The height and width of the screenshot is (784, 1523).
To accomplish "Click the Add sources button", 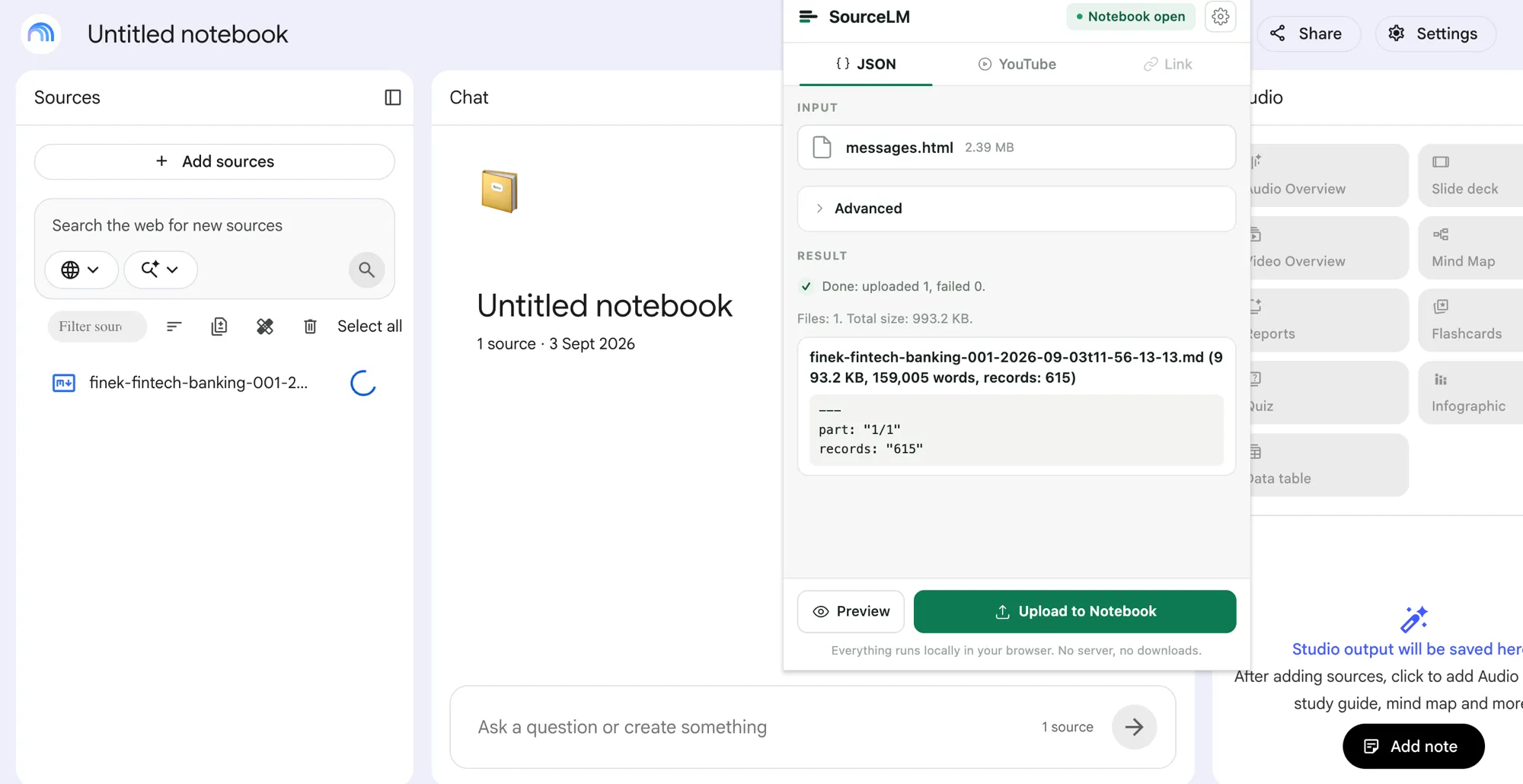I will 215,161.
